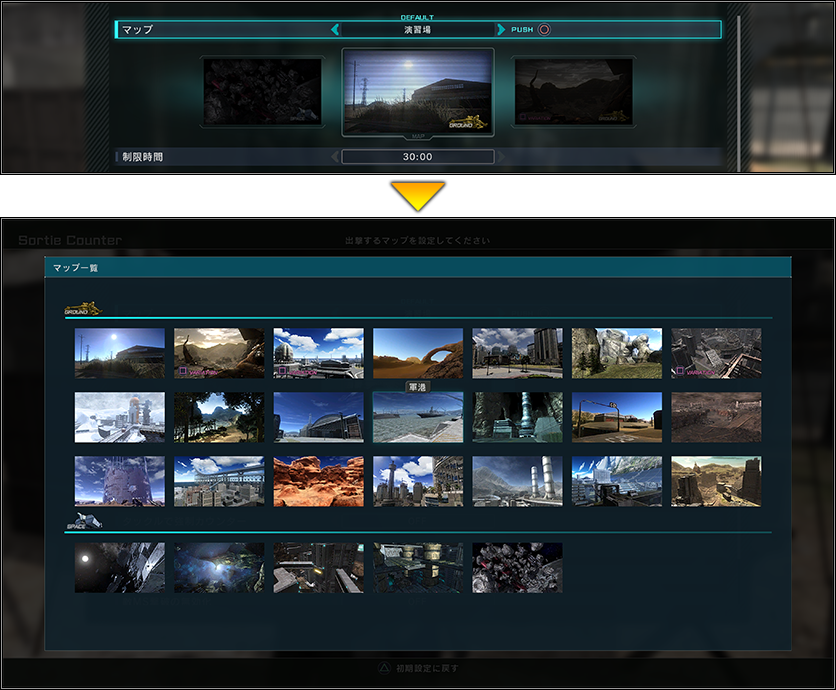
Task: Choose the mountain desert map thumbnail with VARIATION tag
Action: (x=219, y=353)
